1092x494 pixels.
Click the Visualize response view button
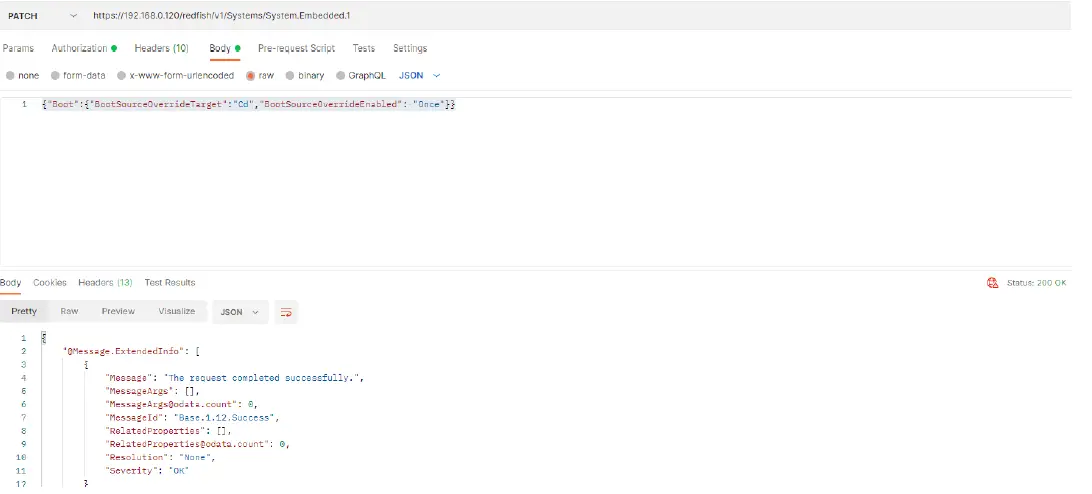tap(176, 312)
